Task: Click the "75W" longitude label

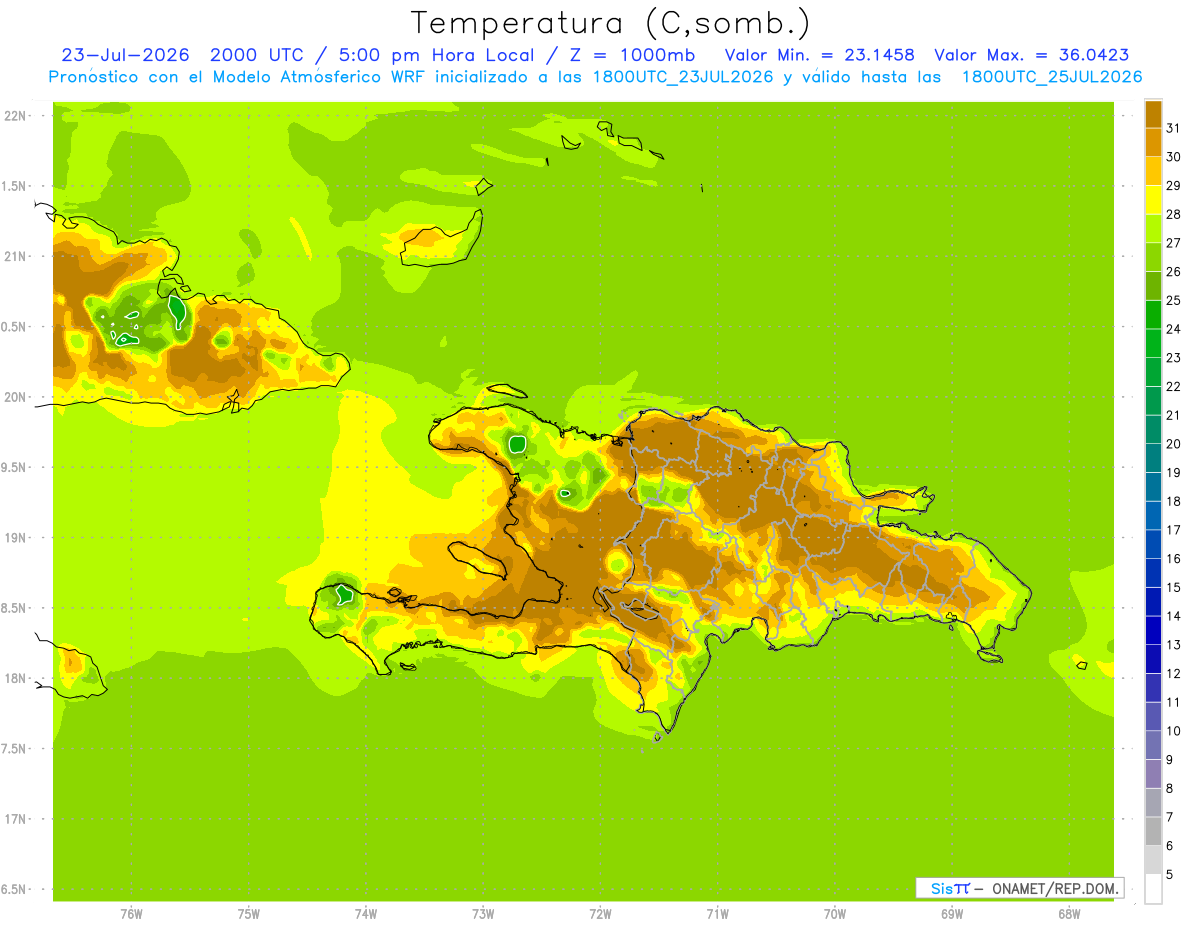Action: [249, 914]
